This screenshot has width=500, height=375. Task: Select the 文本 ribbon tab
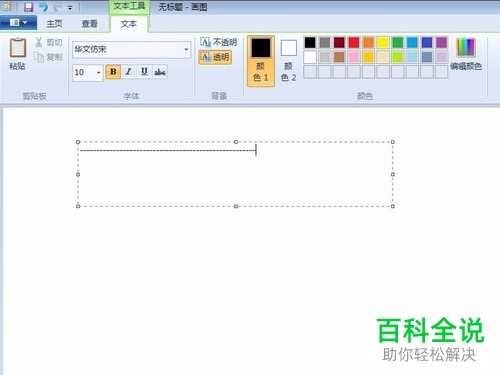point(129,24)
